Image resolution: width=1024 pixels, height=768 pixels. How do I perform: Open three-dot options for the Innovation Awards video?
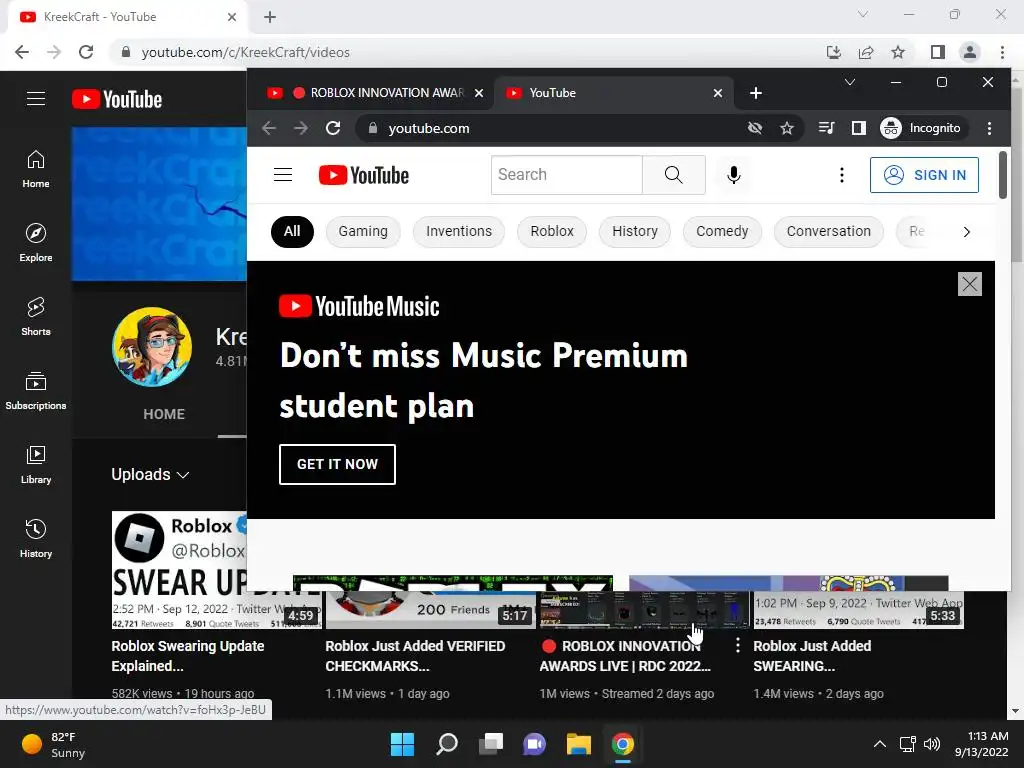point(737,646)
